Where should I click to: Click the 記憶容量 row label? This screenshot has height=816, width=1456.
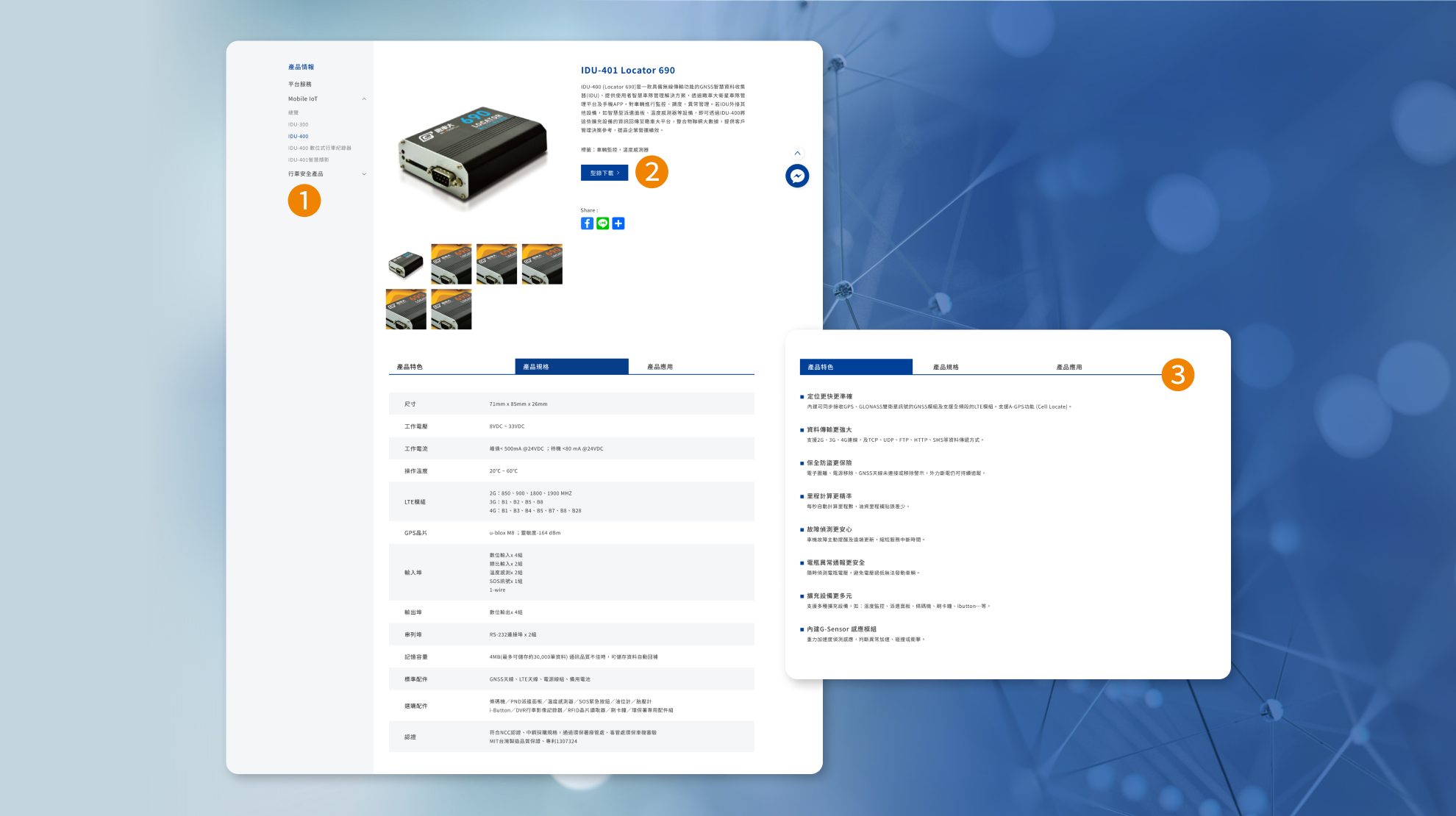[x=415, y=657]
